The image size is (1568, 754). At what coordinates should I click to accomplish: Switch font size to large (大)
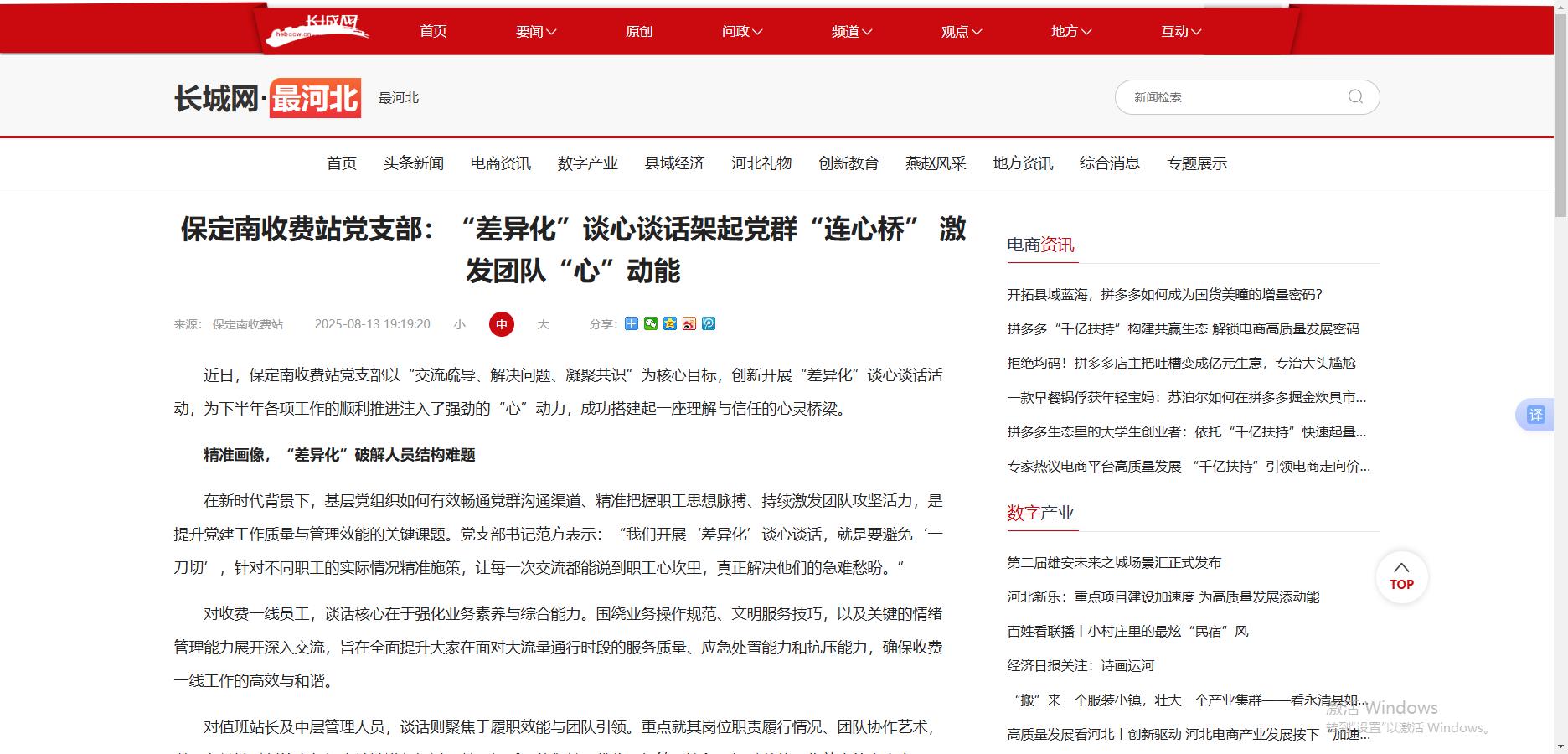pos(543,324)
